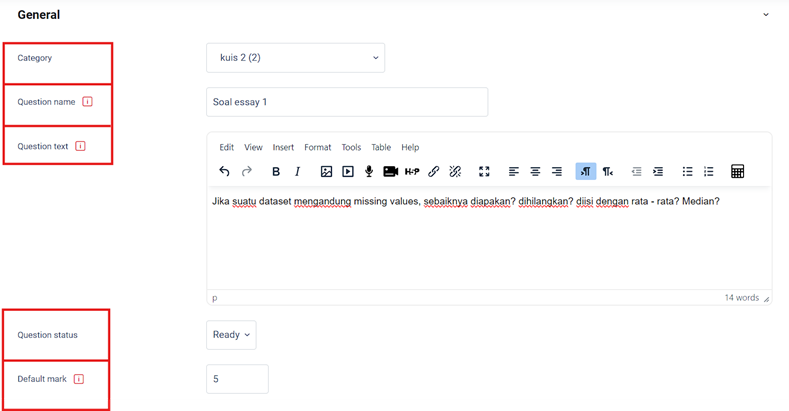Click the 'Category' label

pyautogui.click(x=35, y=58)
